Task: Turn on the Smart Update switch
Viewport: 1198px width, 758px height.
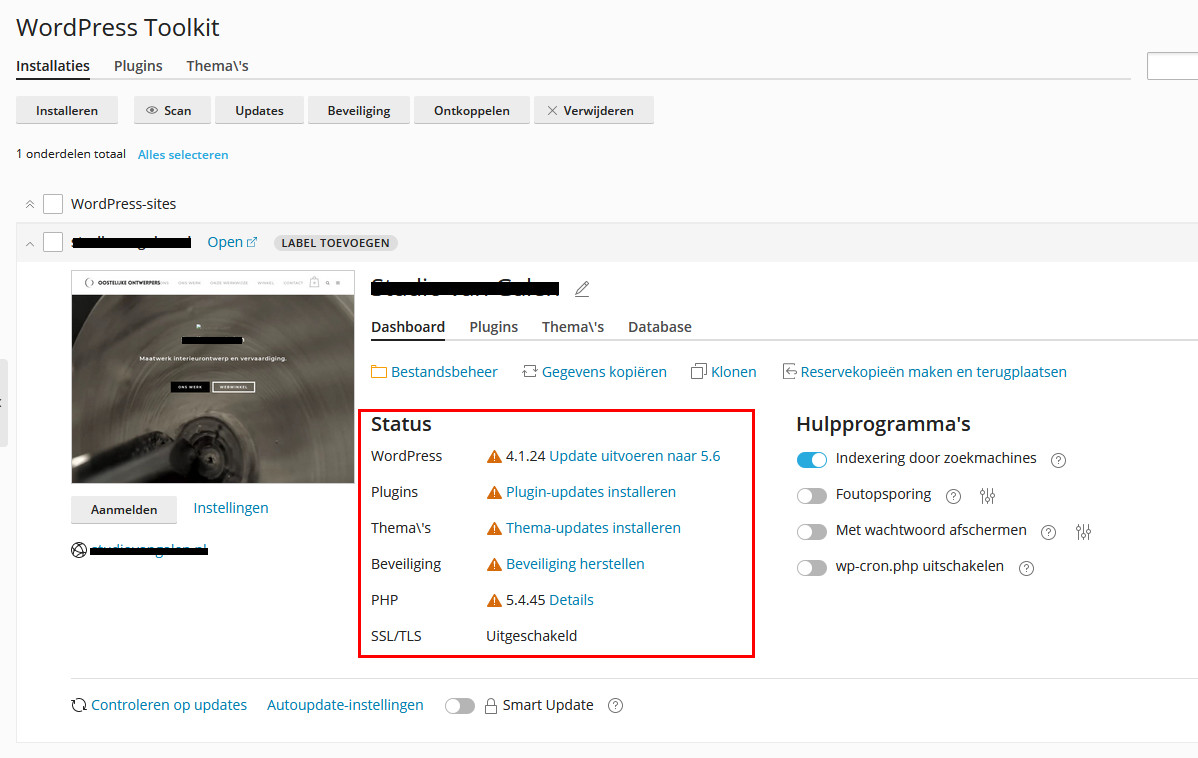Action: (x=460, y=706)
